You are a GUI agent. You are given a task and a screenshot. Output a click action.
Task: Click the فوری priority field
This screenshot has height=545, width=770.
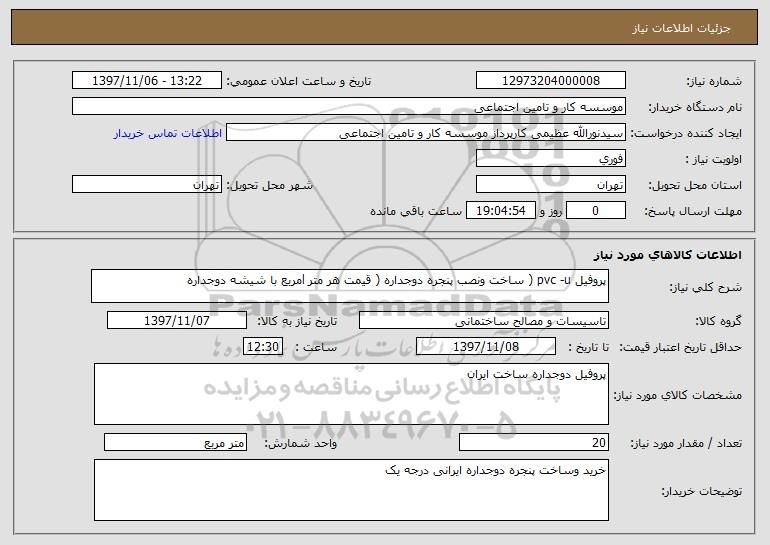coord(550,159)
